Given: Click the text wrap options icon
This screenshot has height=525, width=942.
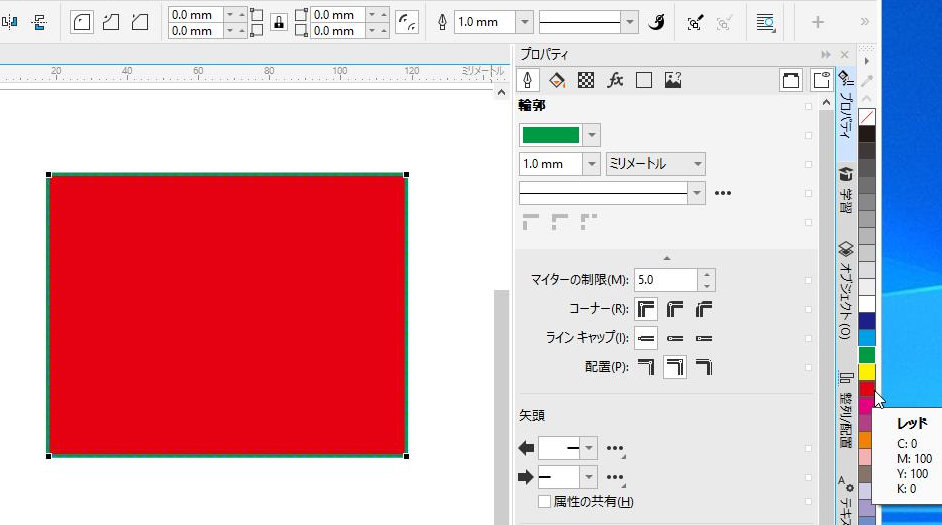Looking at the screenshot, I should [x=765, y=23].
